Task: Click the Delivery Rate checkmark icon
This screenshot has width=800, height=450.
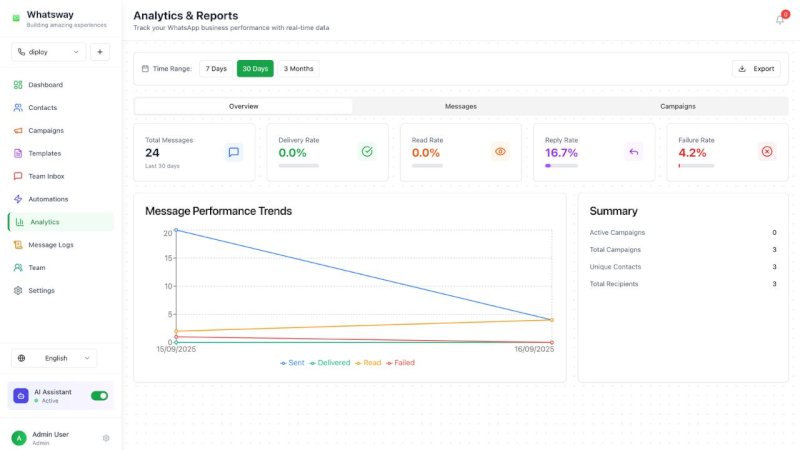Action: tap(367, 152)
